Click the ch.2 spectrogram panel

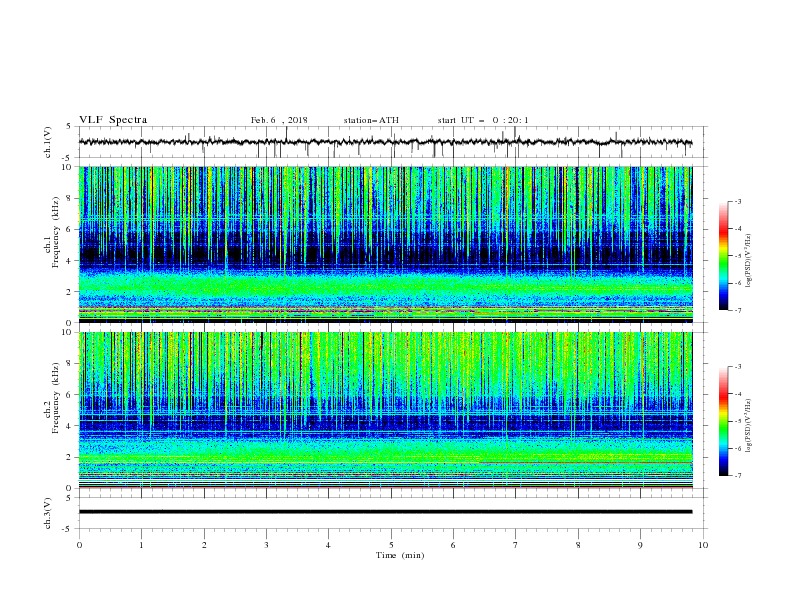(386, 410)
